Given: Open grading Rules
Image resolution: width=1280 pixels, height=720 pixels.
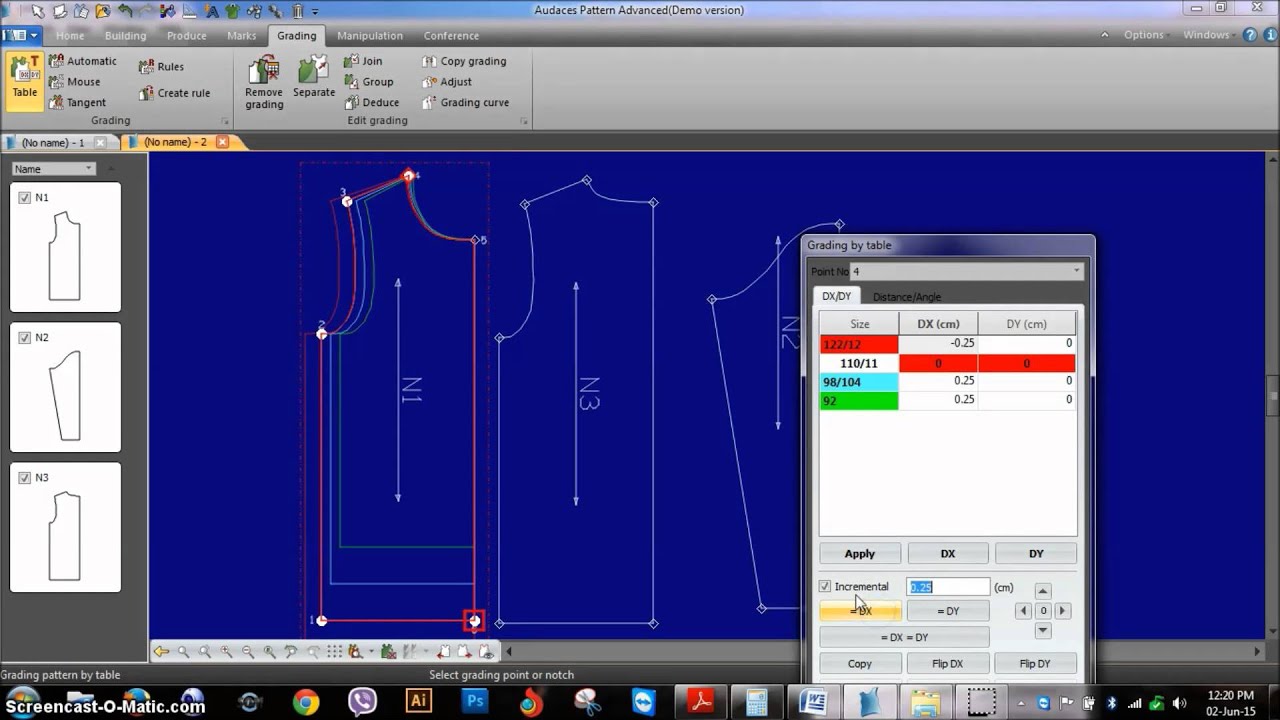Looking at the screenshot, I should (161, 67).
